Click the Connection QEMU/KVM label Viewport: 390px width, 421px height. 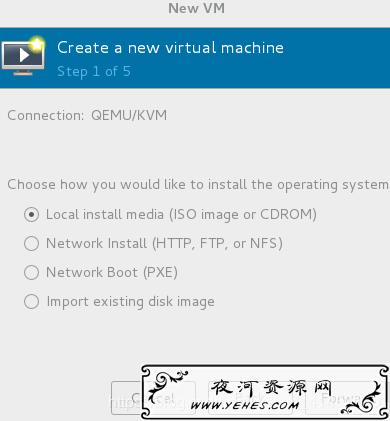tap(87, 116)
